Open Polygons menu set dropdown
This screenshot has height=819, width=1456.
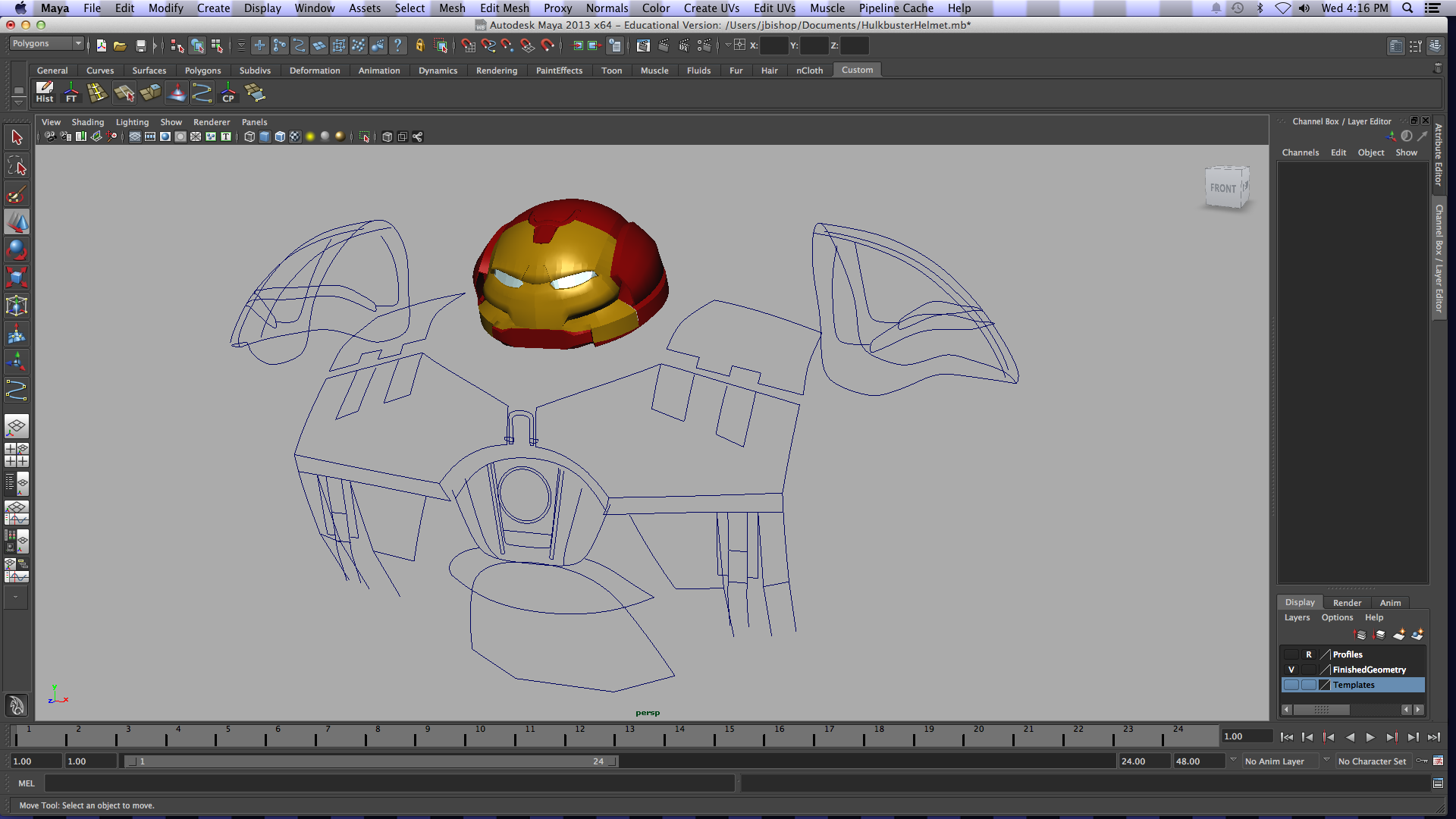coord(46,44)
